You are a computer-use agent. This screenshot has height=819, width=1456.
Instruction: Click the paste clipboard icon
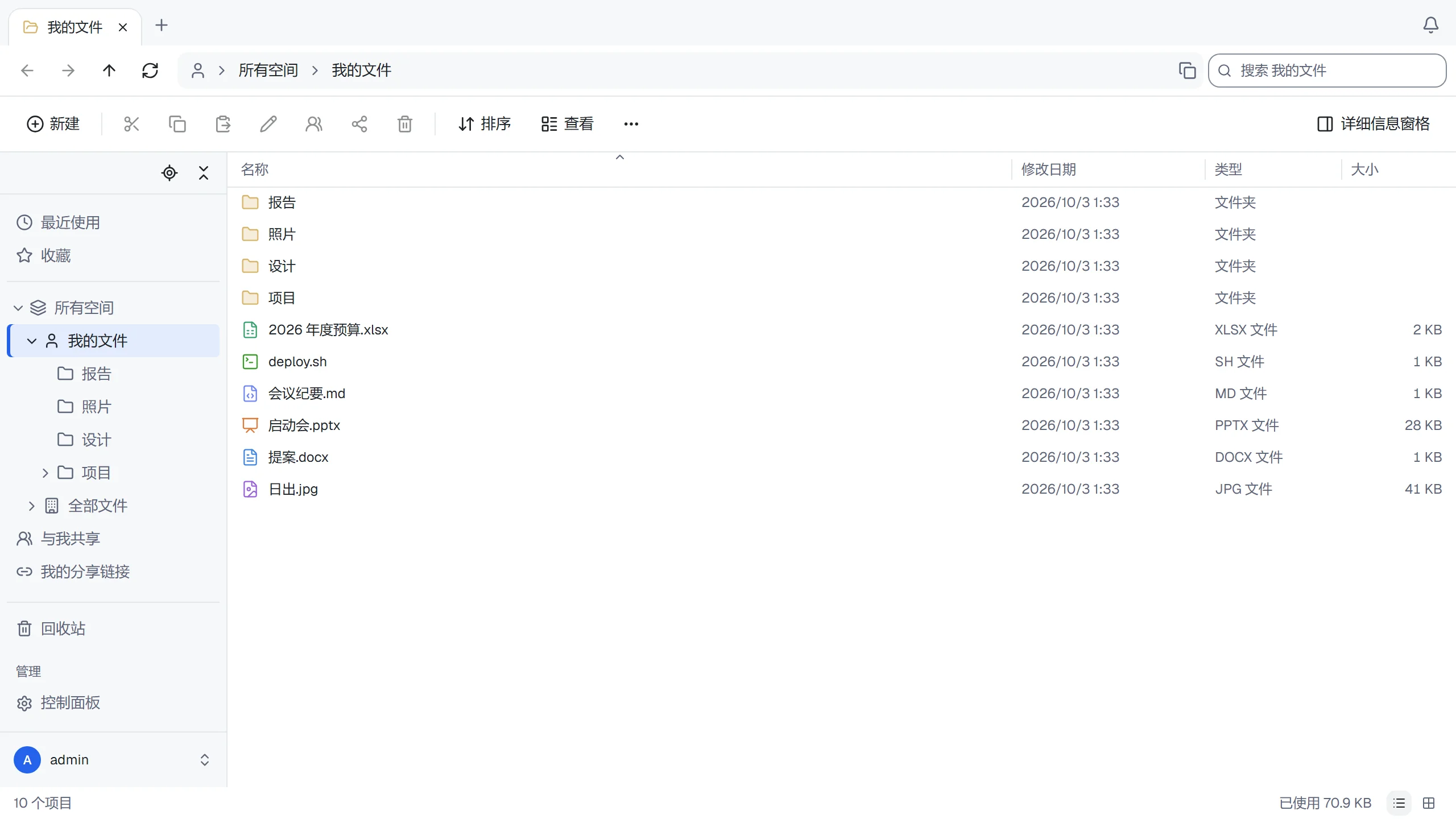tap(223, 124)
